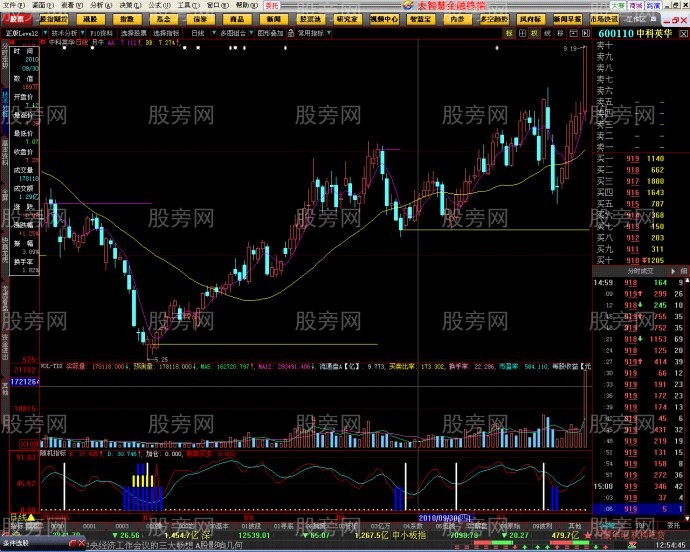Click the envelope message icon beside 工作区

pyautogui.click(x=653, y=19)
